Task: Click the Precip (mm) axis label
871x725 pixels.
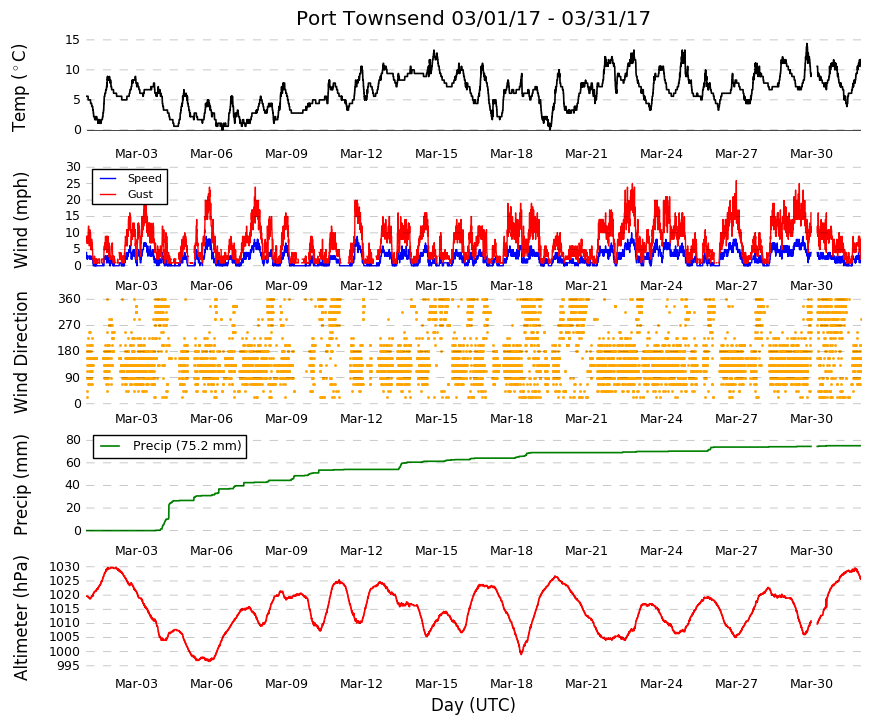Action: tap(21, 485)
